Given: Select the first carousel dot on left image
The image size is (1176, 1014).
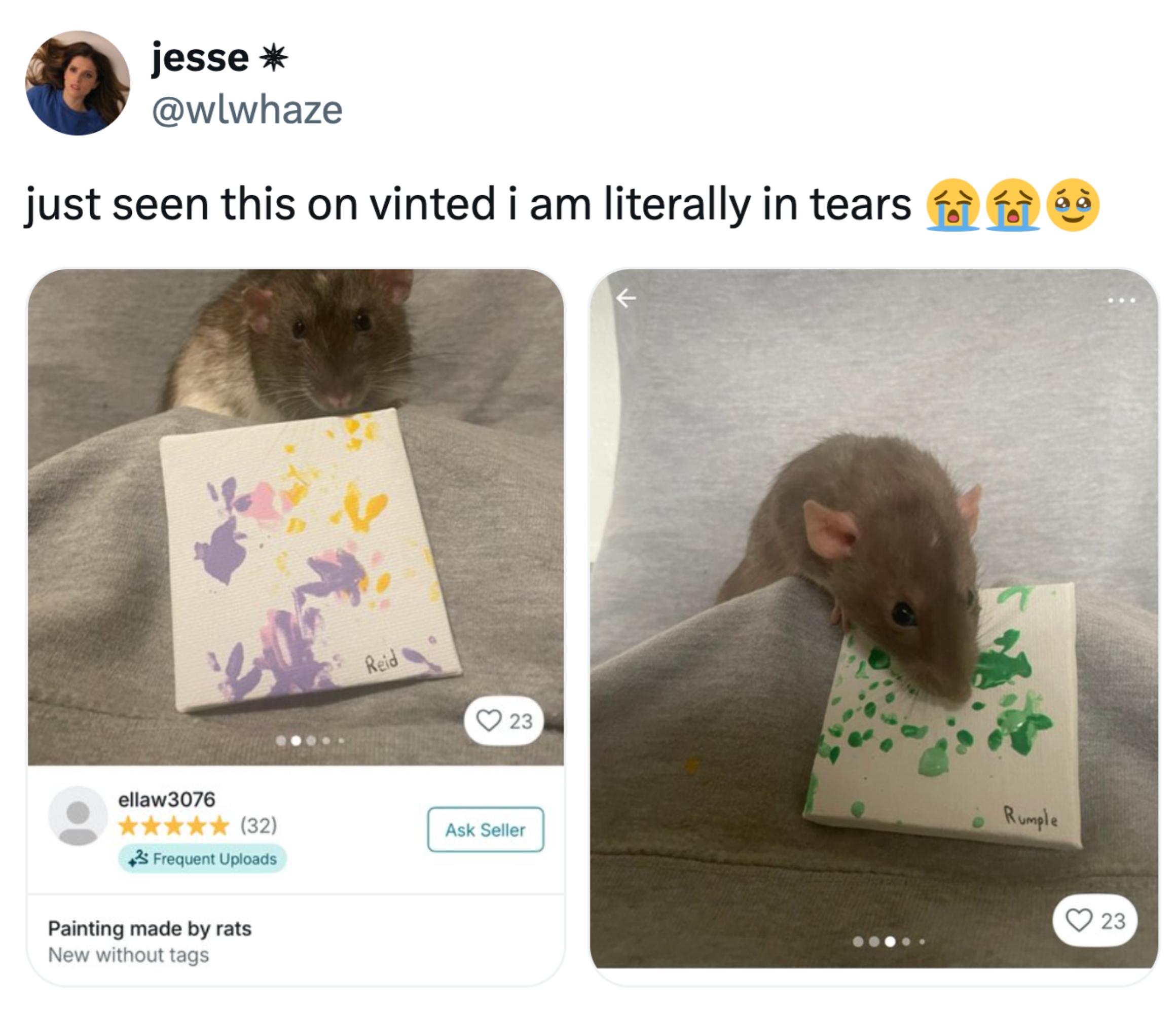Looking at the screenshot, I should (x=280, y=740).
